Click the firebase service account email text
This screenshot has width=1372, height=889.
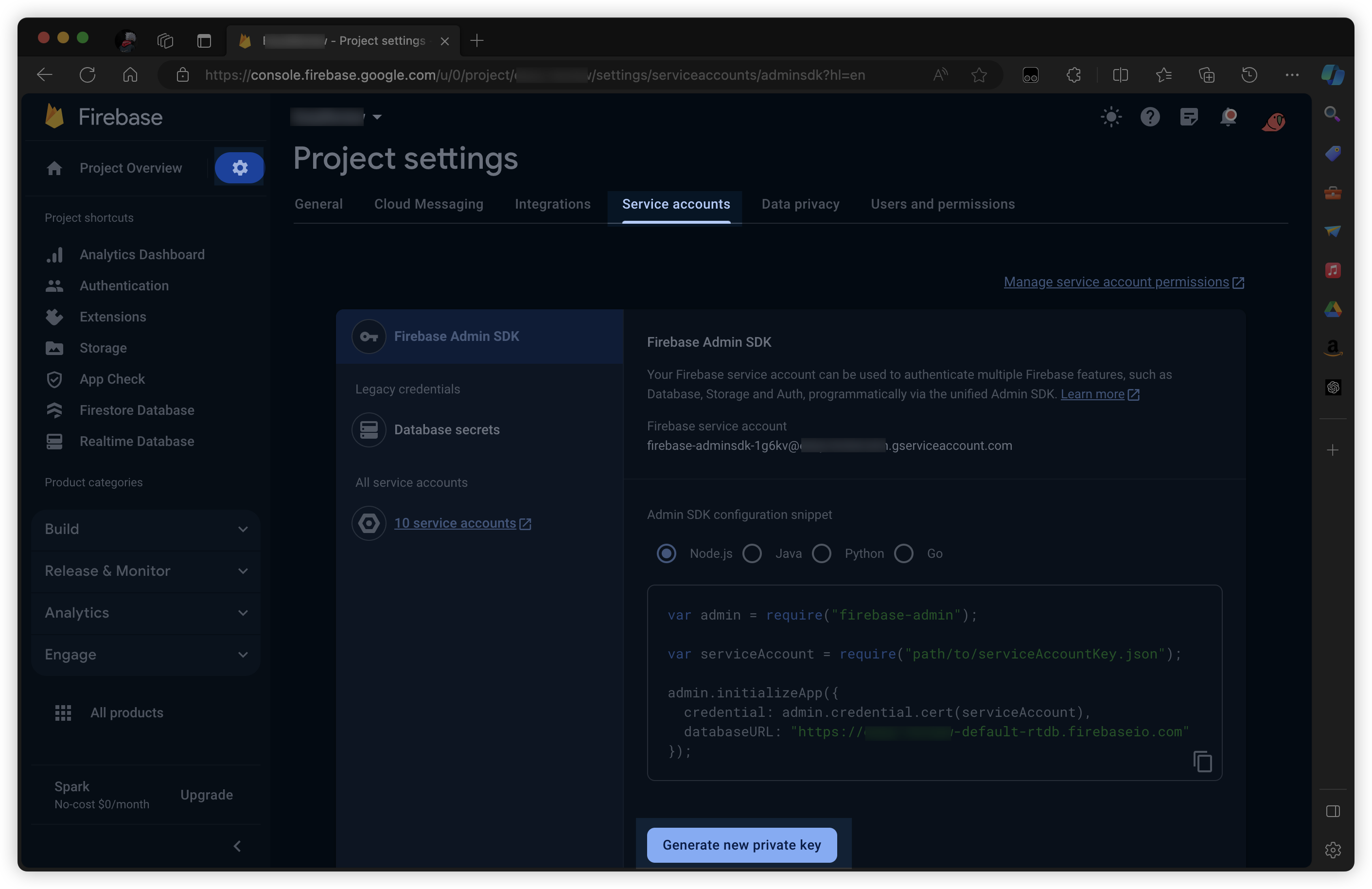(x=829, y=445)
